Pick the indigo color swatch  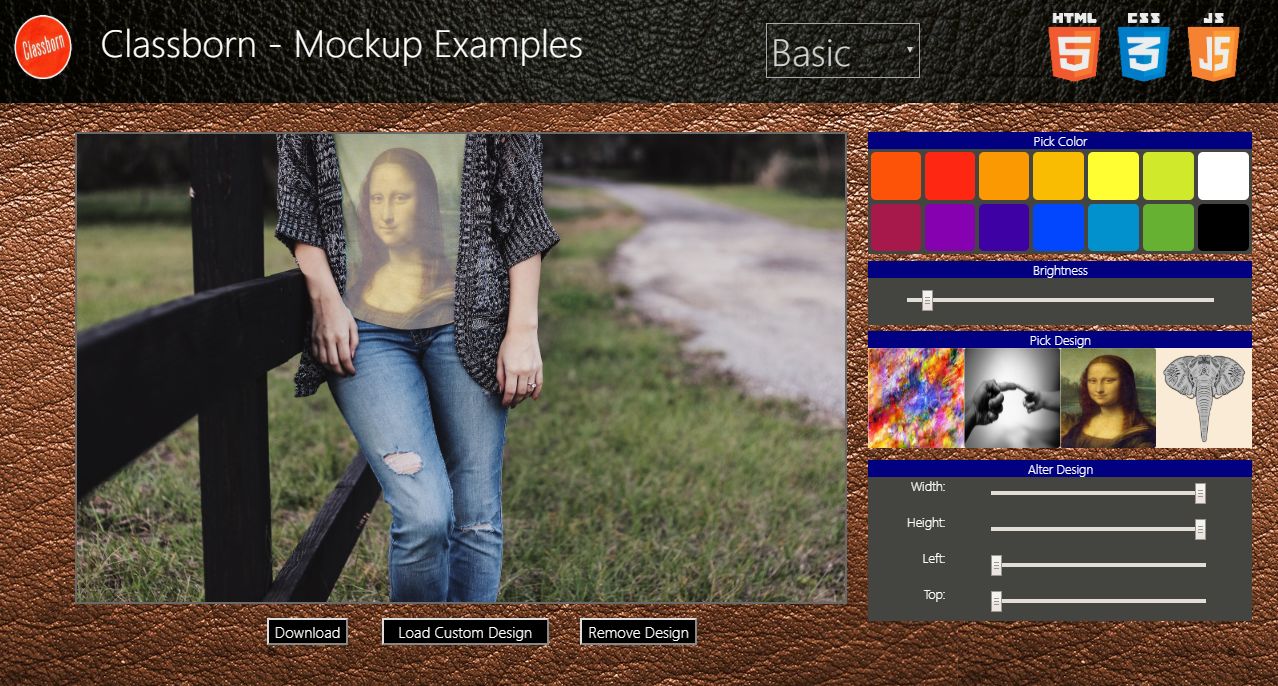point(1004,227)
